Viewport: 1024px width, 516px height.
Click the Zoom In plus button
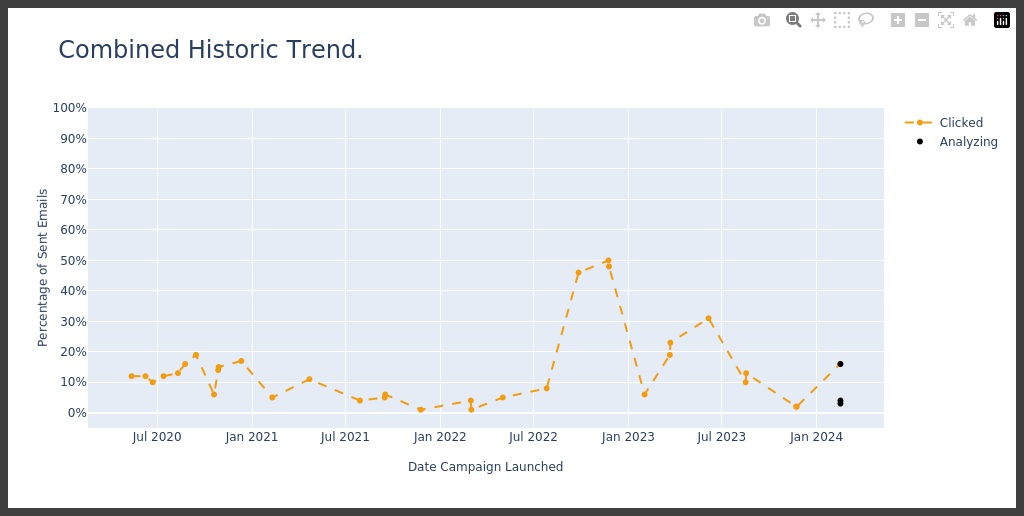898,20
